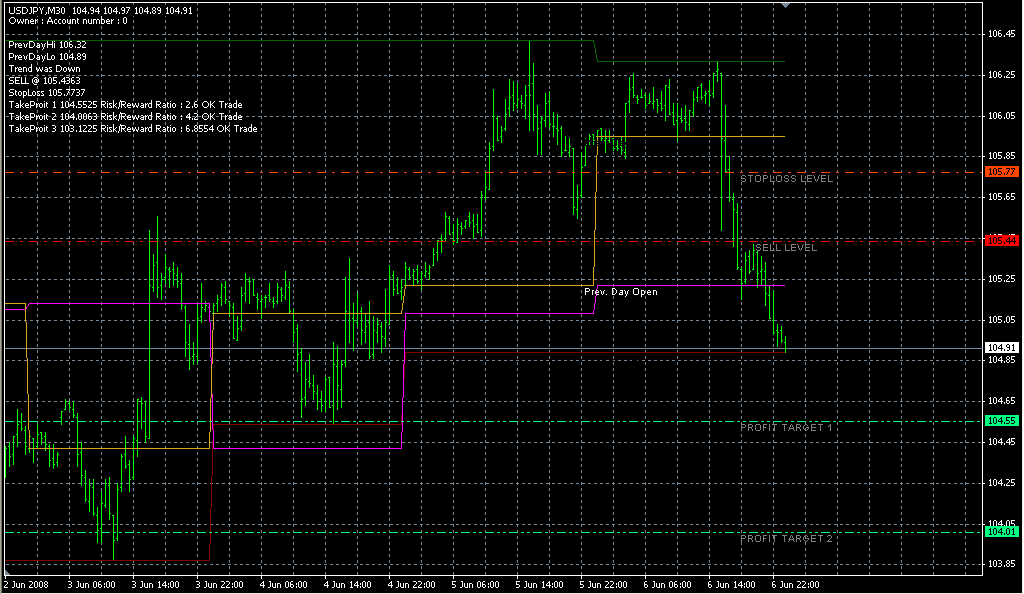Click the current price 104.91 tag
1024x594 pixels.
(x=1001, y=348)
